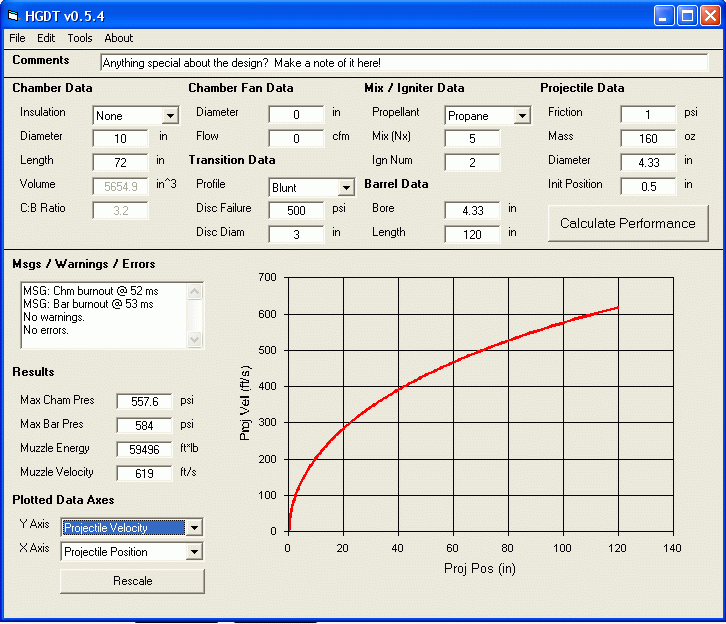Expand the Propellant dropdown
Screen dimensions: 726x624
coord(521,116)
